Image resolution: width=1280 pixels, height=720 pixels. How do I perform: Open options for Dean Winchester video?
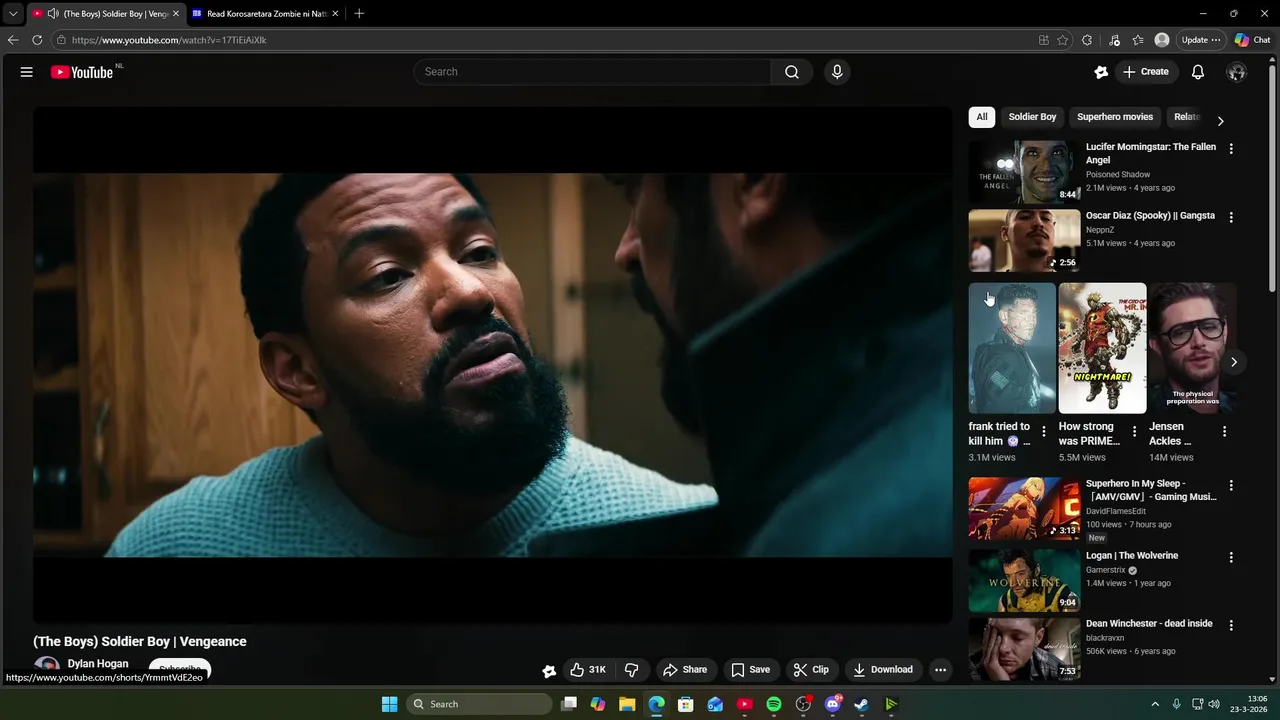point(1231,625)
